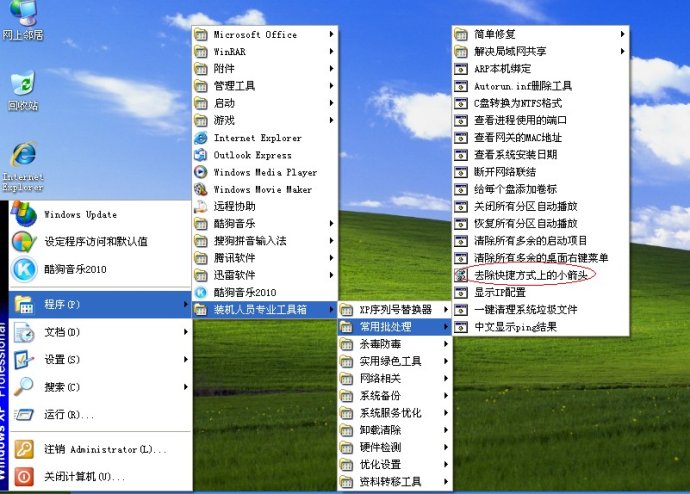690x494 pixels.
Task: Open Network Neighborhood desktop icon
Action: 23,20
